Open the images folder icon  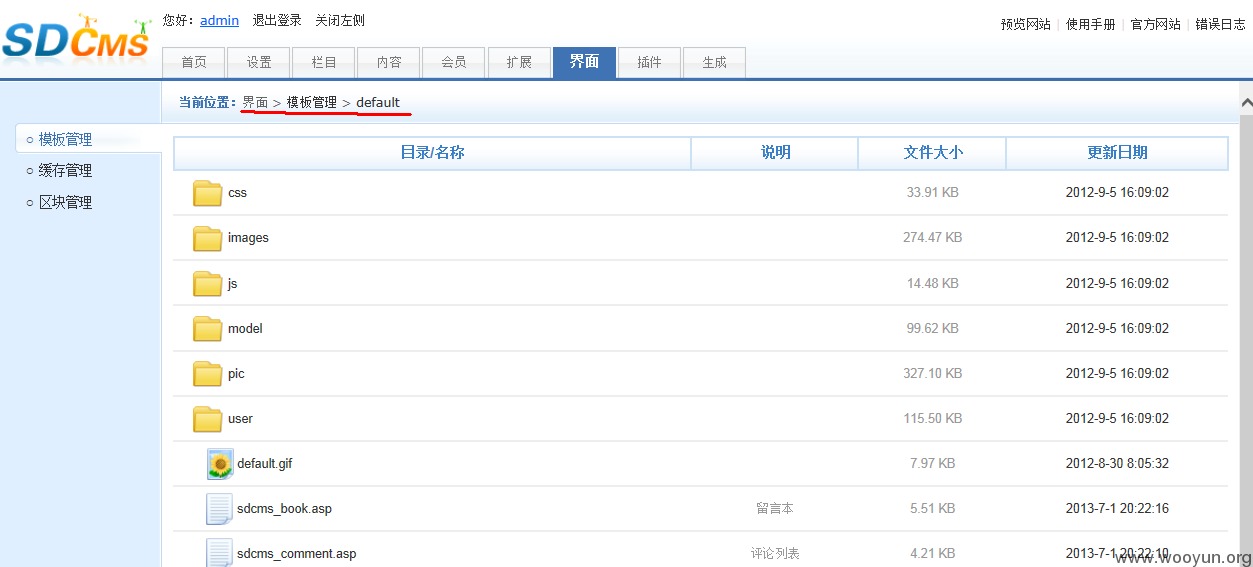click(x=208, y=238)
